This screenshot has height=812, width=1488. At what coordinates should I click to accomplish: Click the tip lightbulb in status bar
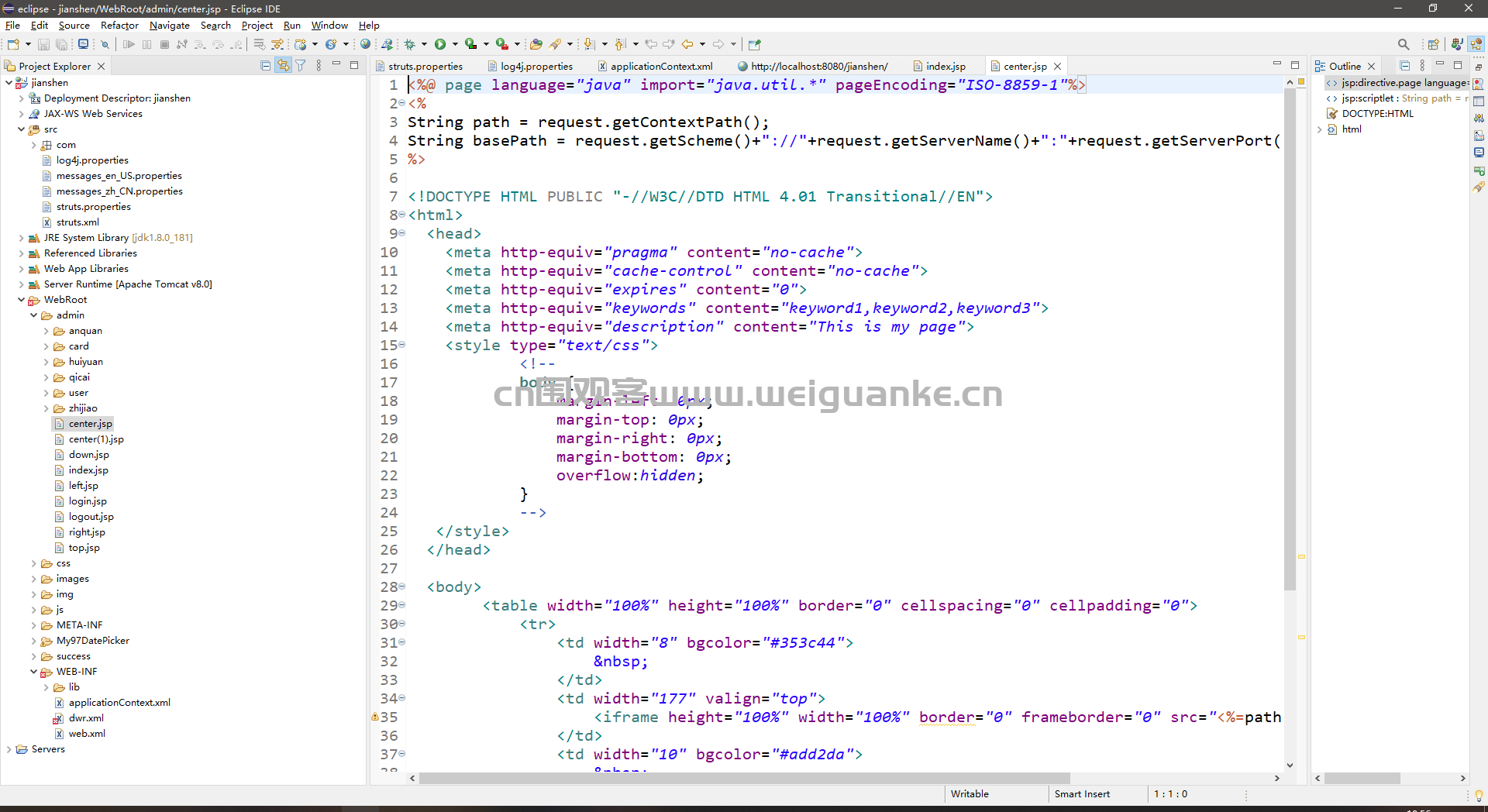click(x=1479, y=795)
